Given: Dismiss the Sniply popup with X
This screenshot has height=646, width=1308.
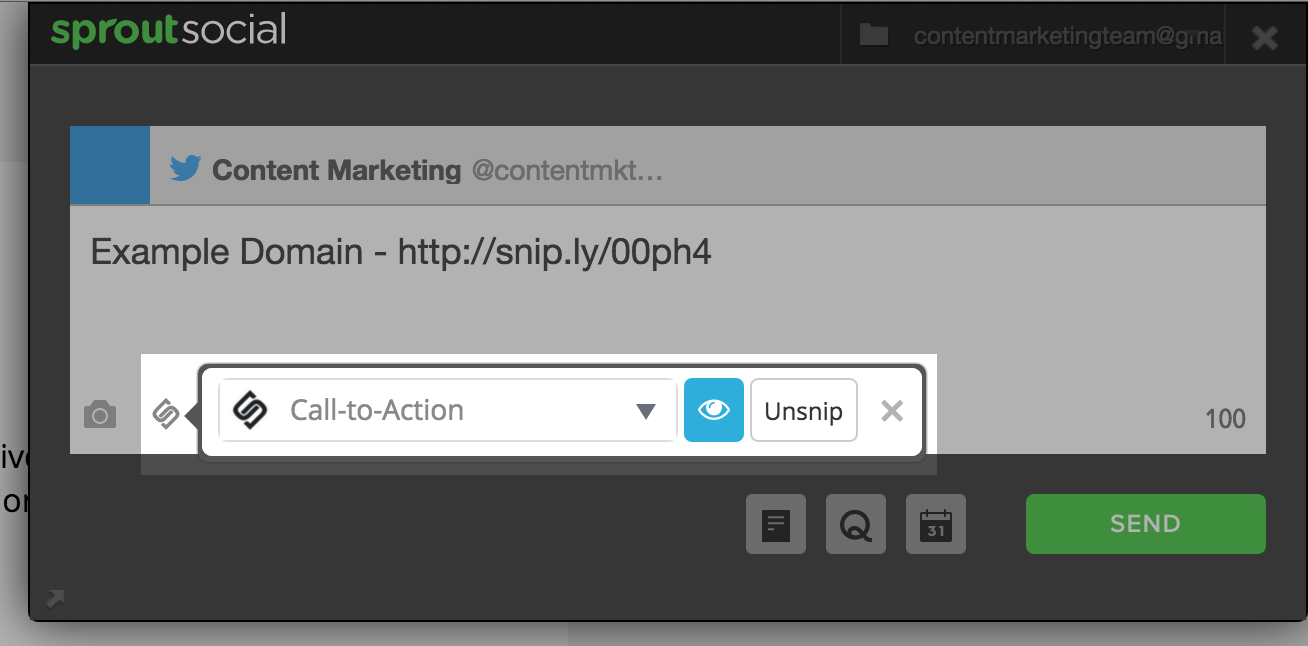Looking at the screenshot, I should [892, 410].
